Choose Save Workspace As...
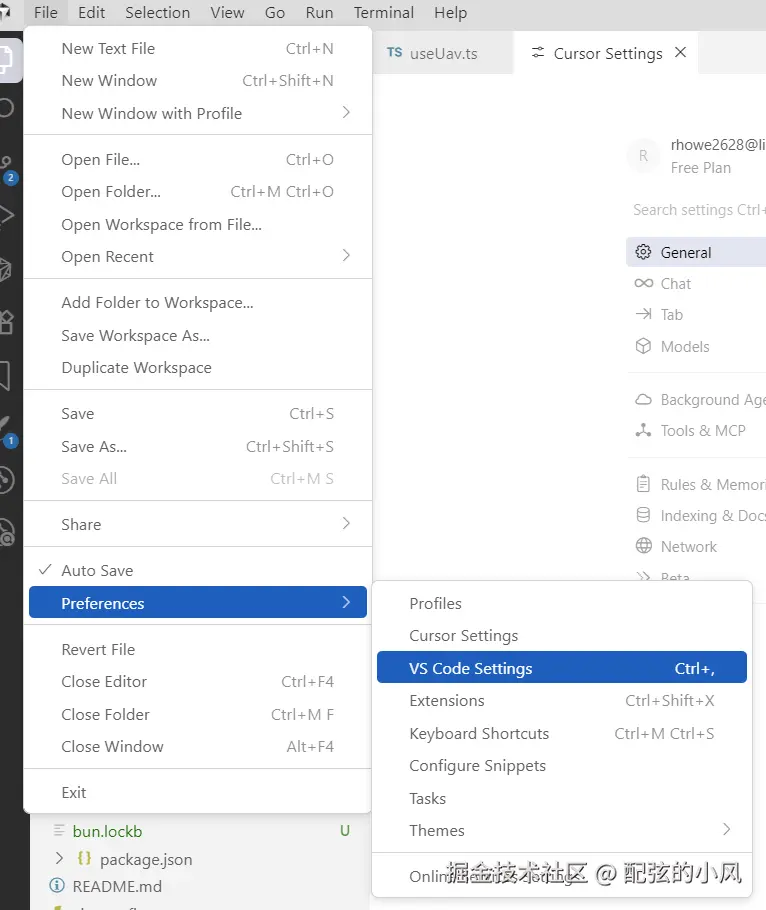 pyautogui.click(x=197, y=335)
